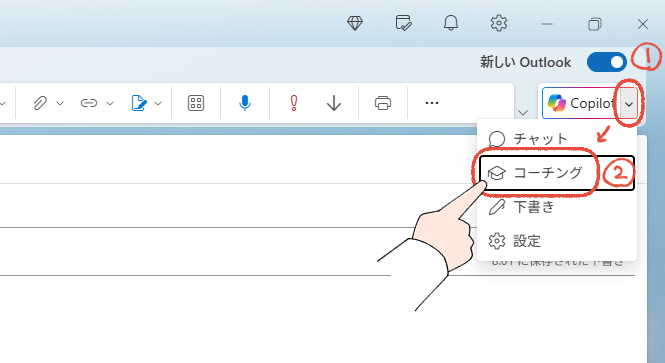Restore down the Outlook window
The width and height of the screenshot is (665, 363).
595,24
